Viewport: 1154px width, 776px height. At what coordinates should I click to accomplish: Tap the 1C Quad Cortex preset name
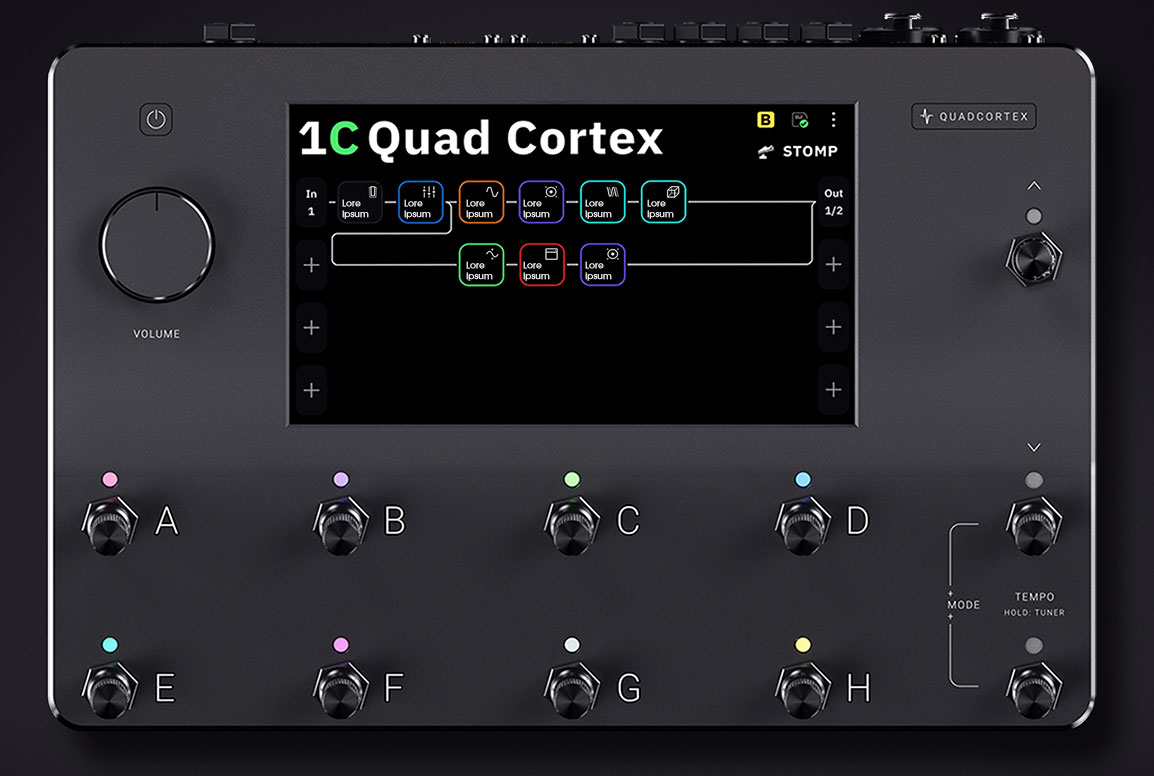click(481, 138)
